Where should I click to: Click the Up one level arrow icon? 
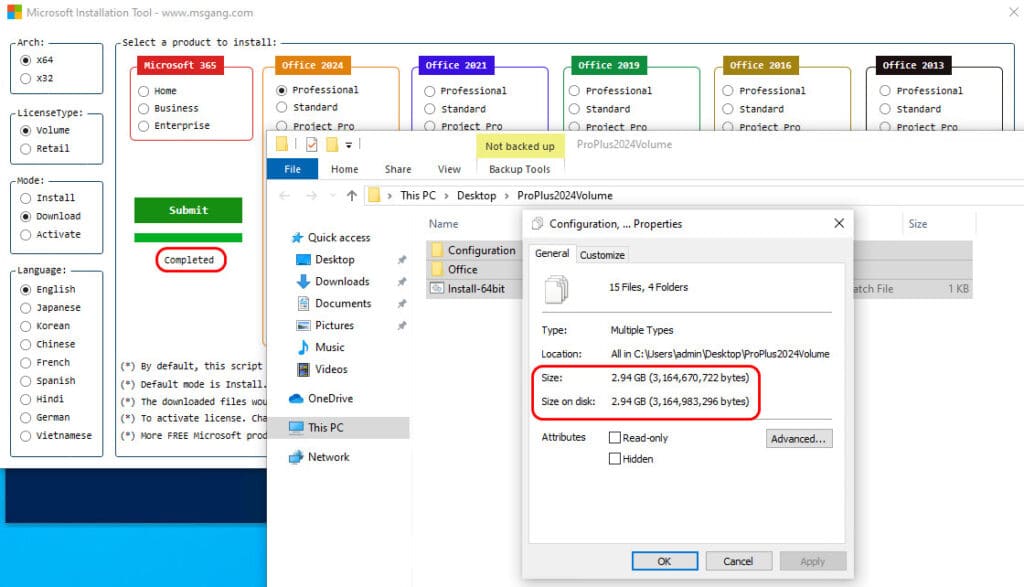click(x=351, y=196)
